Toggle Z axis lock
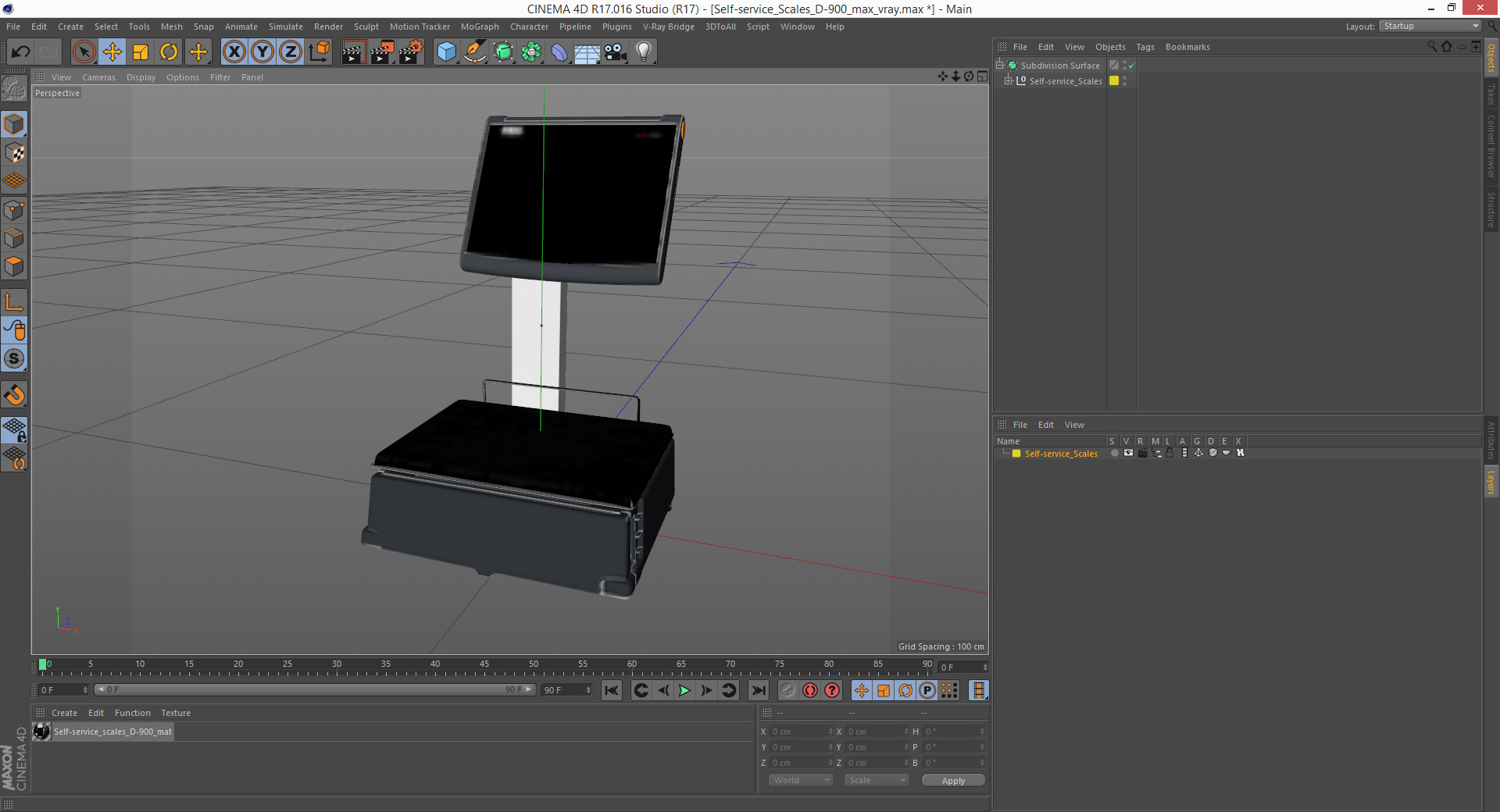The image size is (1500, 812). [291, 52]
